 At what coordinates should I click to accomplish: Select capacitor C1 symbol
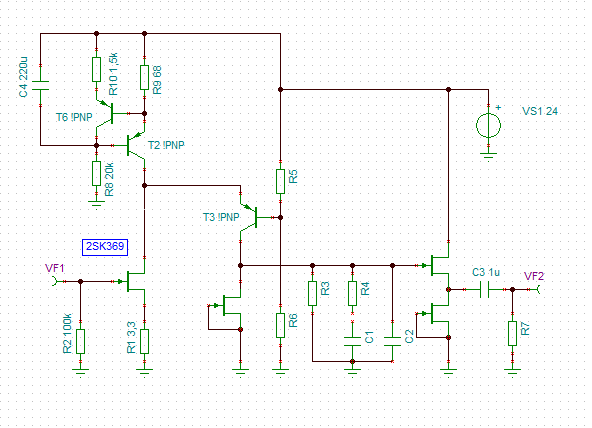click(352, 342)
